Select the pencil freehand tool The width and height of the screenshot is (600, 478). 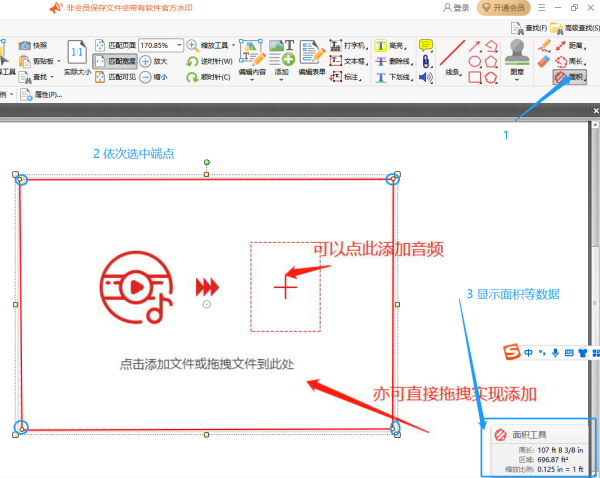pyautogui.click(x=544, y=46)
